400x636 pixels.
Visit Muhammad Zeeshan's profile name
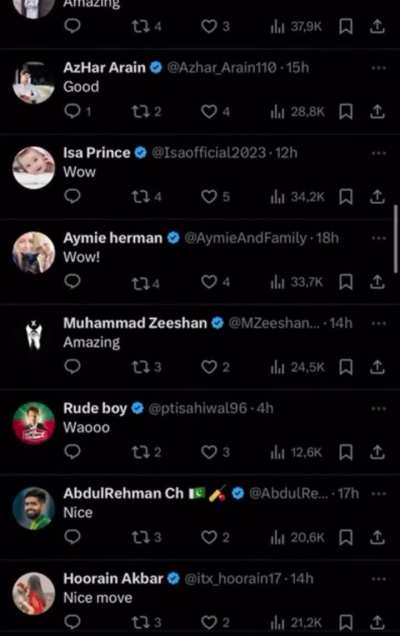click(x=135, y=323)
